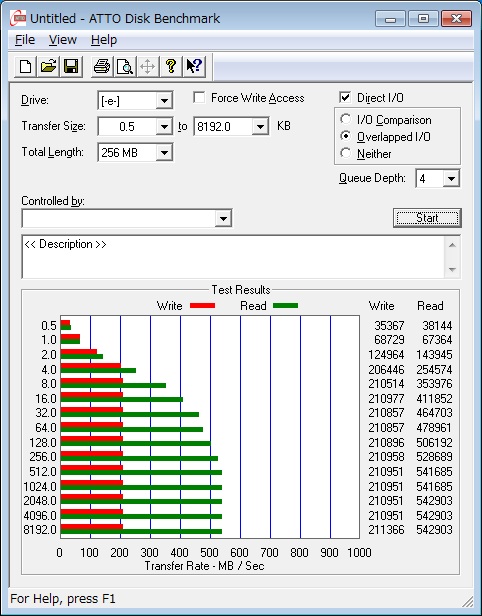Open a file with the folder icon
Image resolution: width=482 pixels, height=616 pixels.
click(x=48, y=66)
